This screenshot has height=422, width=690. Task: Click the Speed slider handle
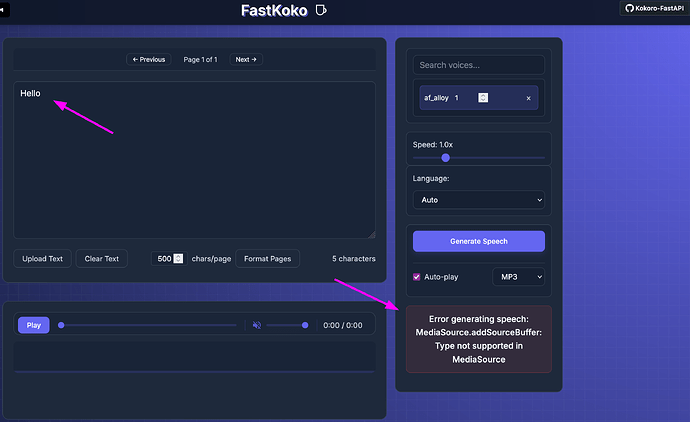(x=445, y=158)
